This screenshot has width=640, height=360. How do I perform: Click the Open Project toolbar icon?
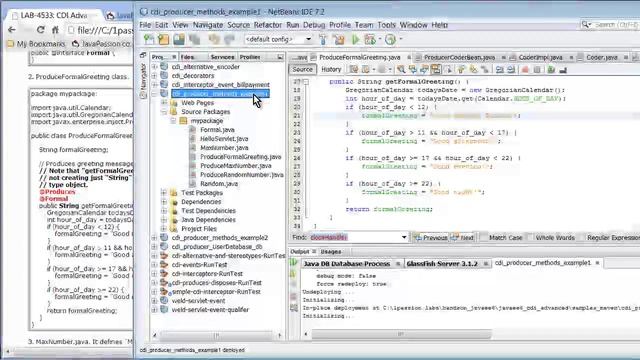[x=179, y=40]
